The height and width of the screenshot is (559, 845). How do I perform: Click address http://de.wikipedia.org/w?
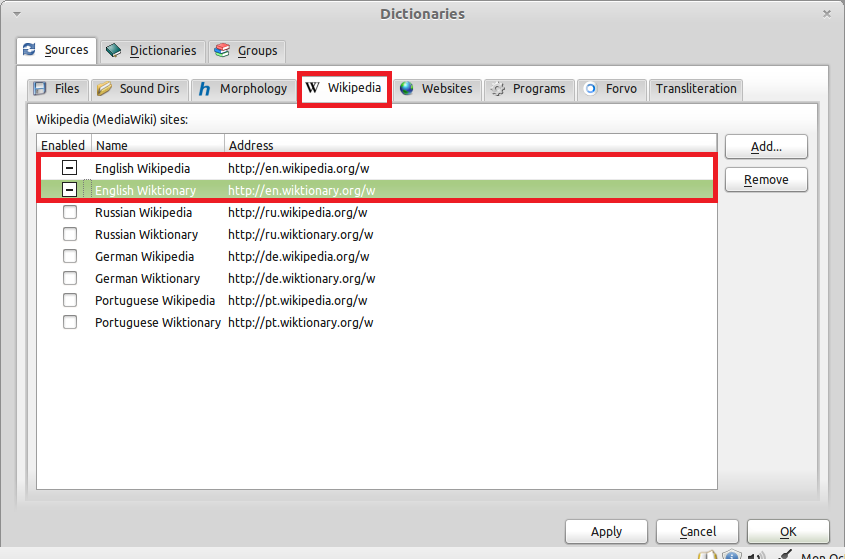tap(299, 257)
